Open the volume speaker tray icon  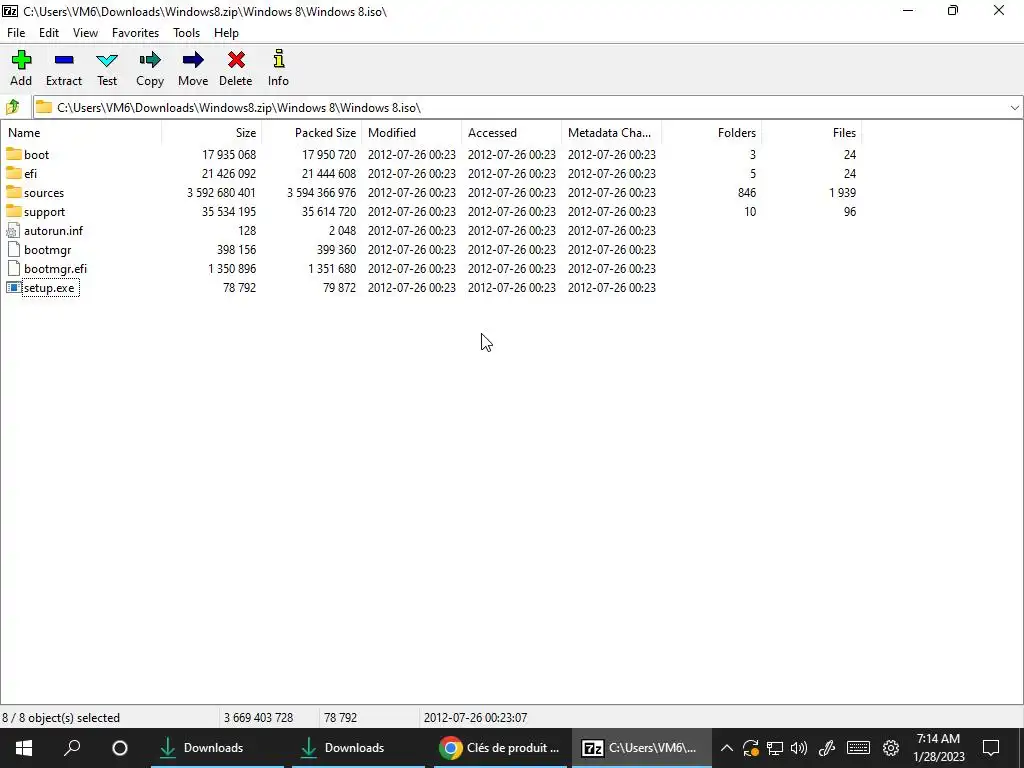coord(799,748)
